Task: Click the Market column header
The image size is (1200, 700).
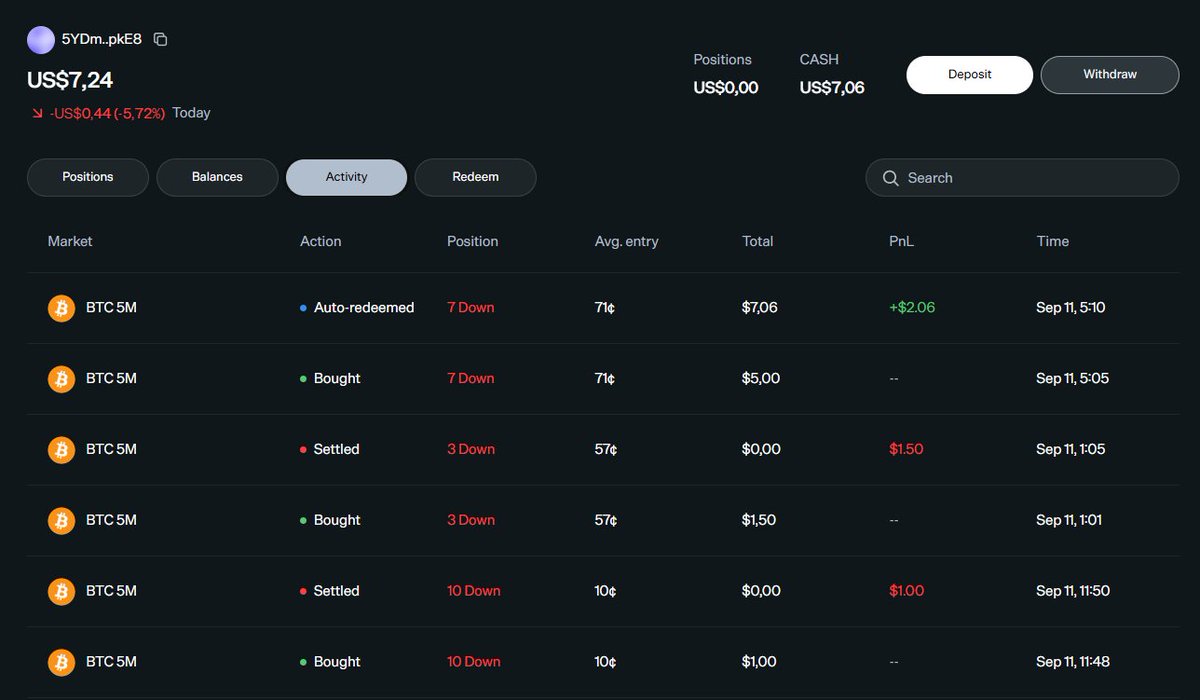Action: click(x=70, y=241)
